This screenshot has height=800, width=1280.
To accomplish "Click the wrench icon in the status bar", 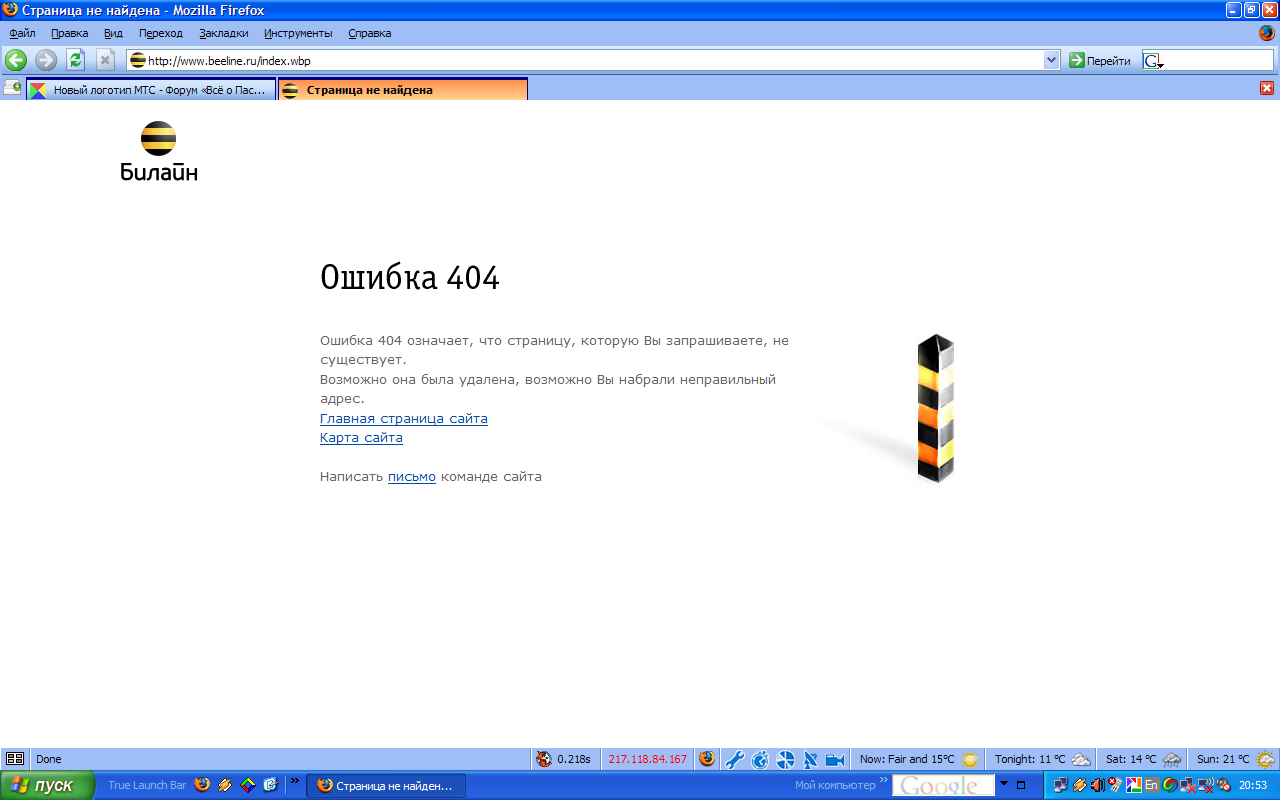I will [x=734, y=759].
